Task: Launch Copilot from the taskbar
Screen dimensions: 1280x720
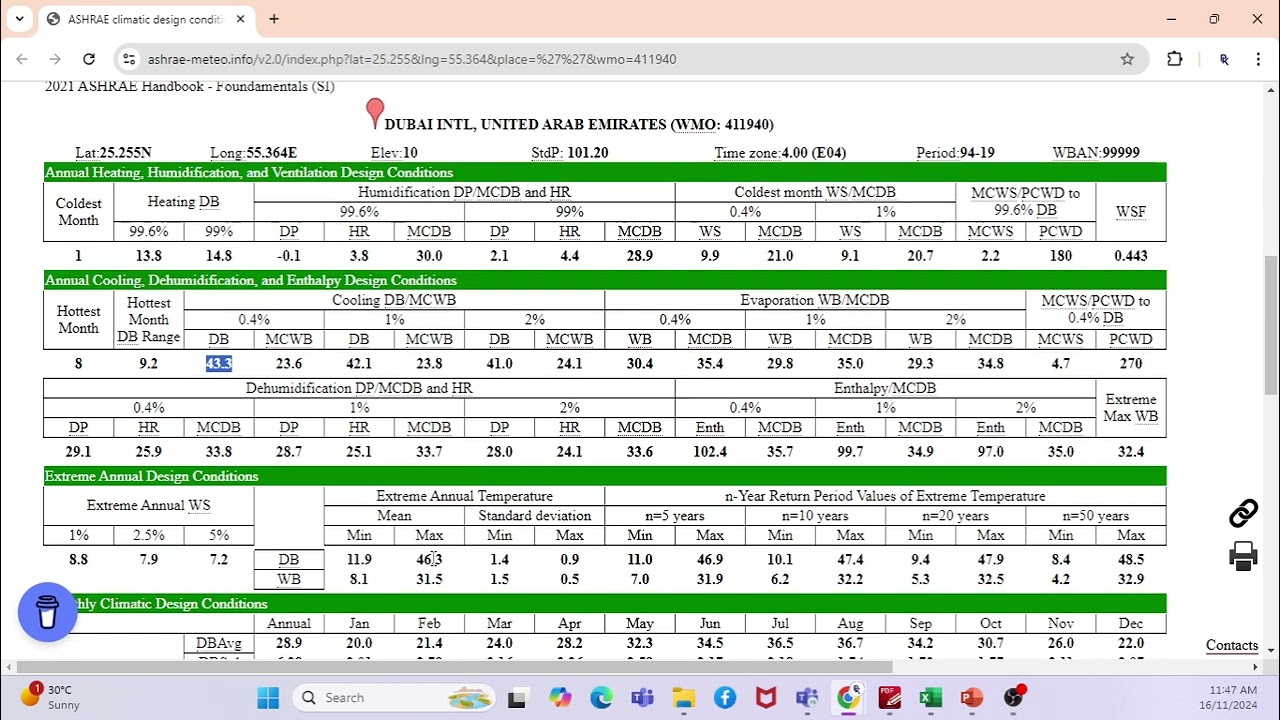Action: (x=560, y=698)
